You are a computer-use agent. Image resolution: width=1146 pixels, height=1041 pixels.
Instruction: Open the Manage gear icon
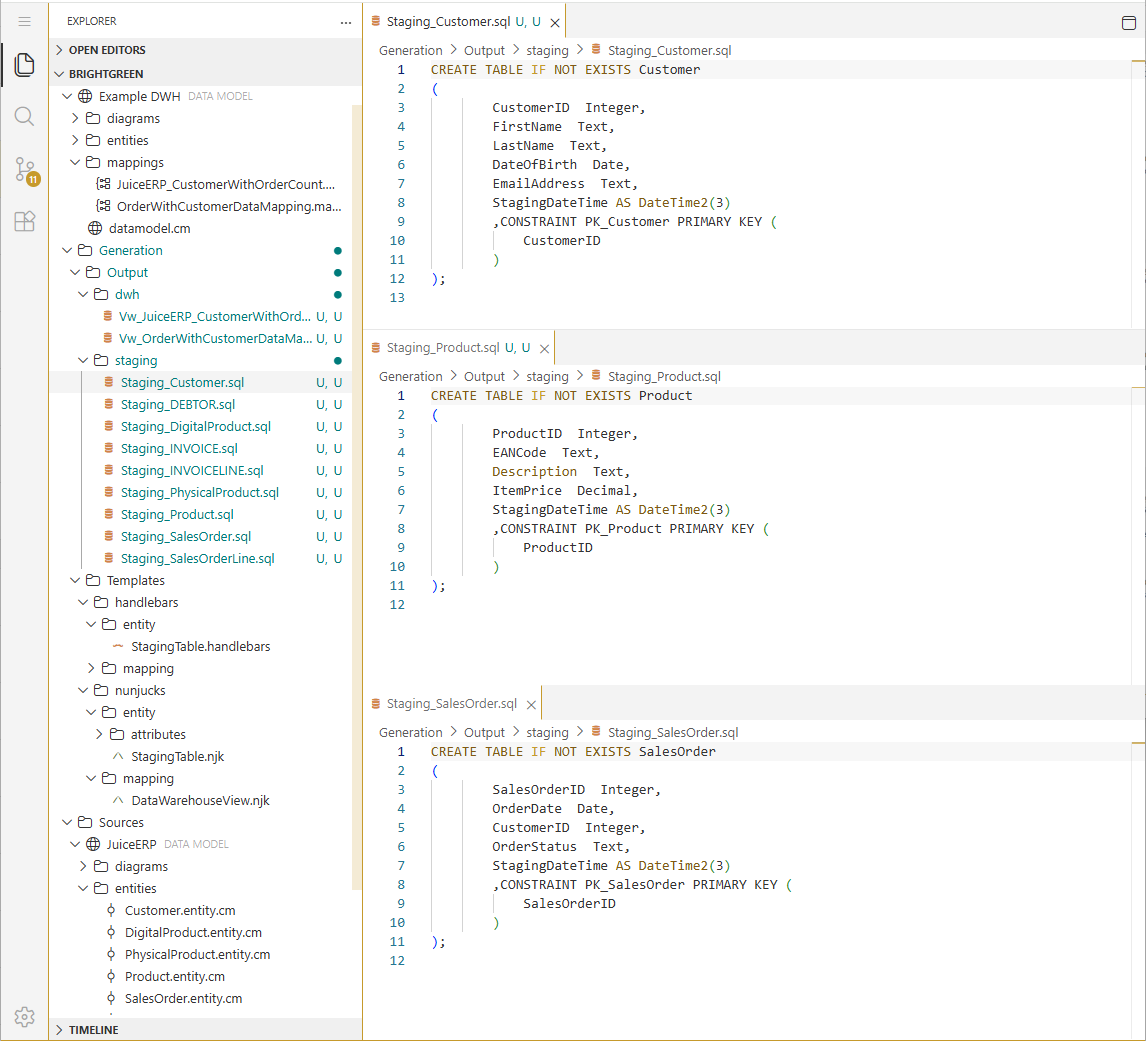[x=24, y=1016]
